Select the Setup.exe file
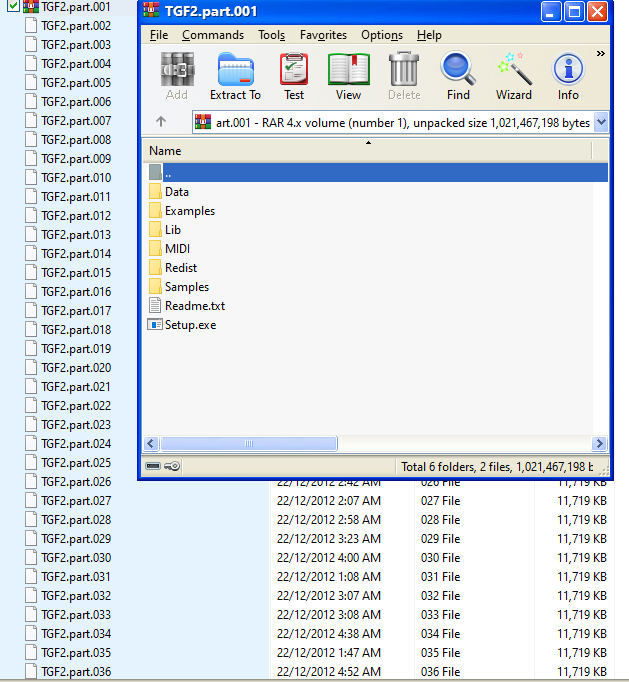The height and width of the screenshot is (682, 629). [190, 325]
